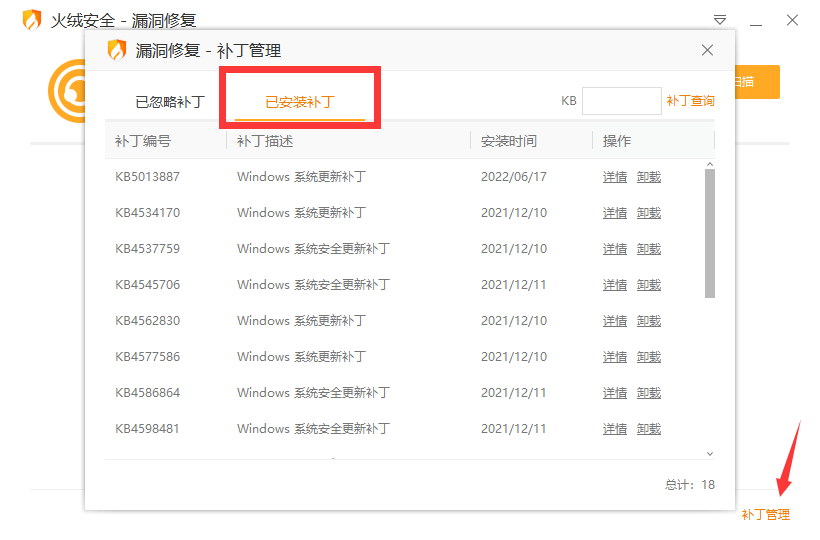Select the KB4562830 patch number cell

tap(147, 320)
